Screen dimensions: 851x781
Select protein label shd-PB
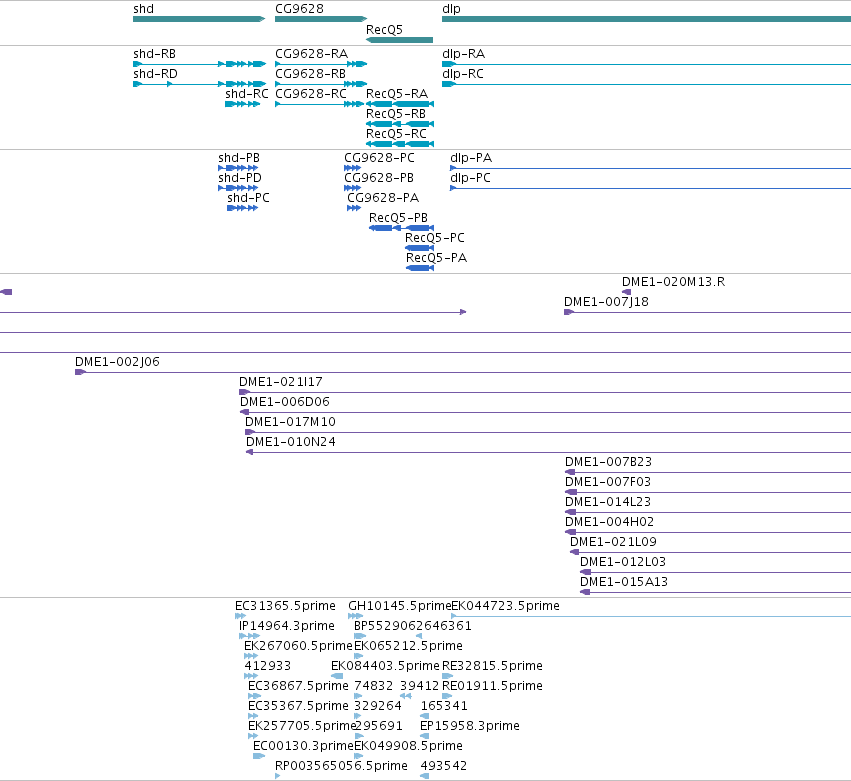point(239,158)
